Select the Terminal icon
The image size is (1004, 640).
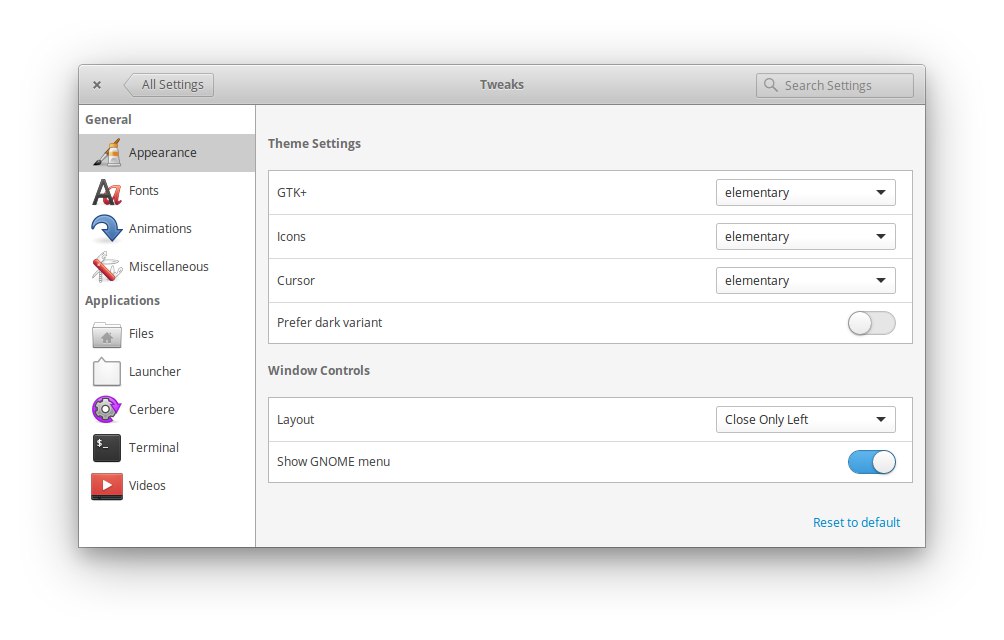(107, 447)
